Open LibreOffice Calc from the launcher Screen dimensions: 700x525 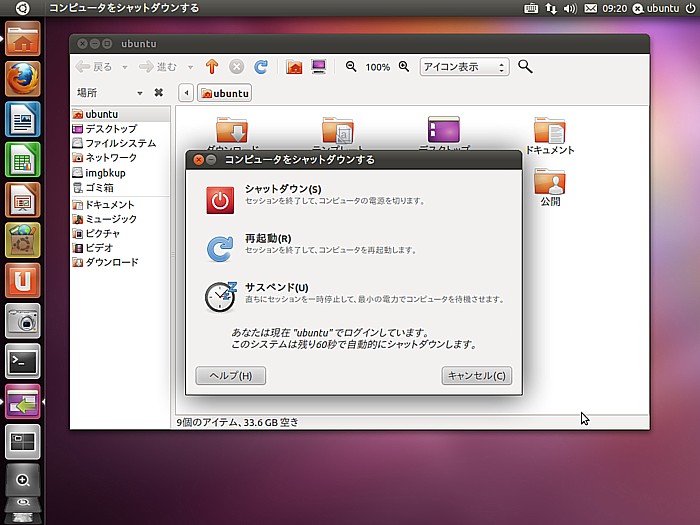click(23, 160)
